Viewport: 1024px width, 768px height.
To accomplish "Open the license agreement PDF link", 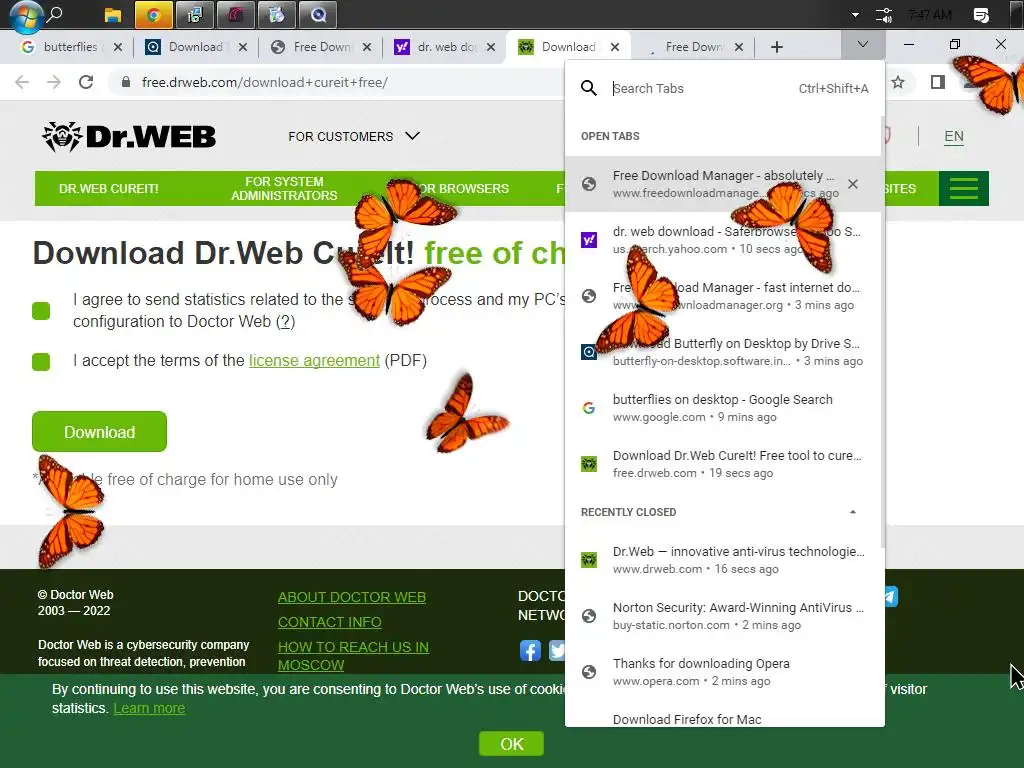I will click(314, 360).
